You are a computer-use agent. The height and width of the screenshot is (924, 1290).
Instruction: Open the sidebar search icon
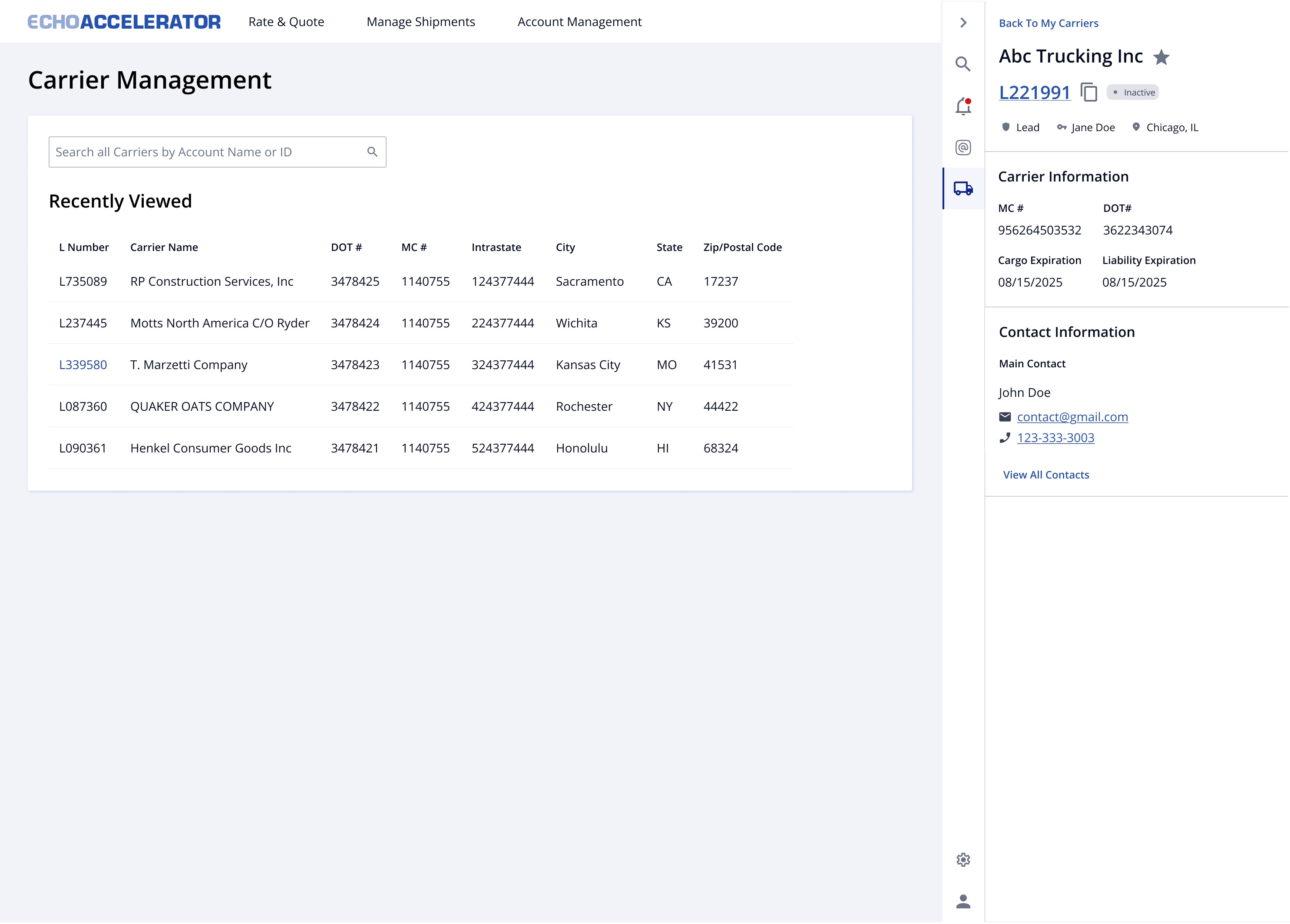963,64
